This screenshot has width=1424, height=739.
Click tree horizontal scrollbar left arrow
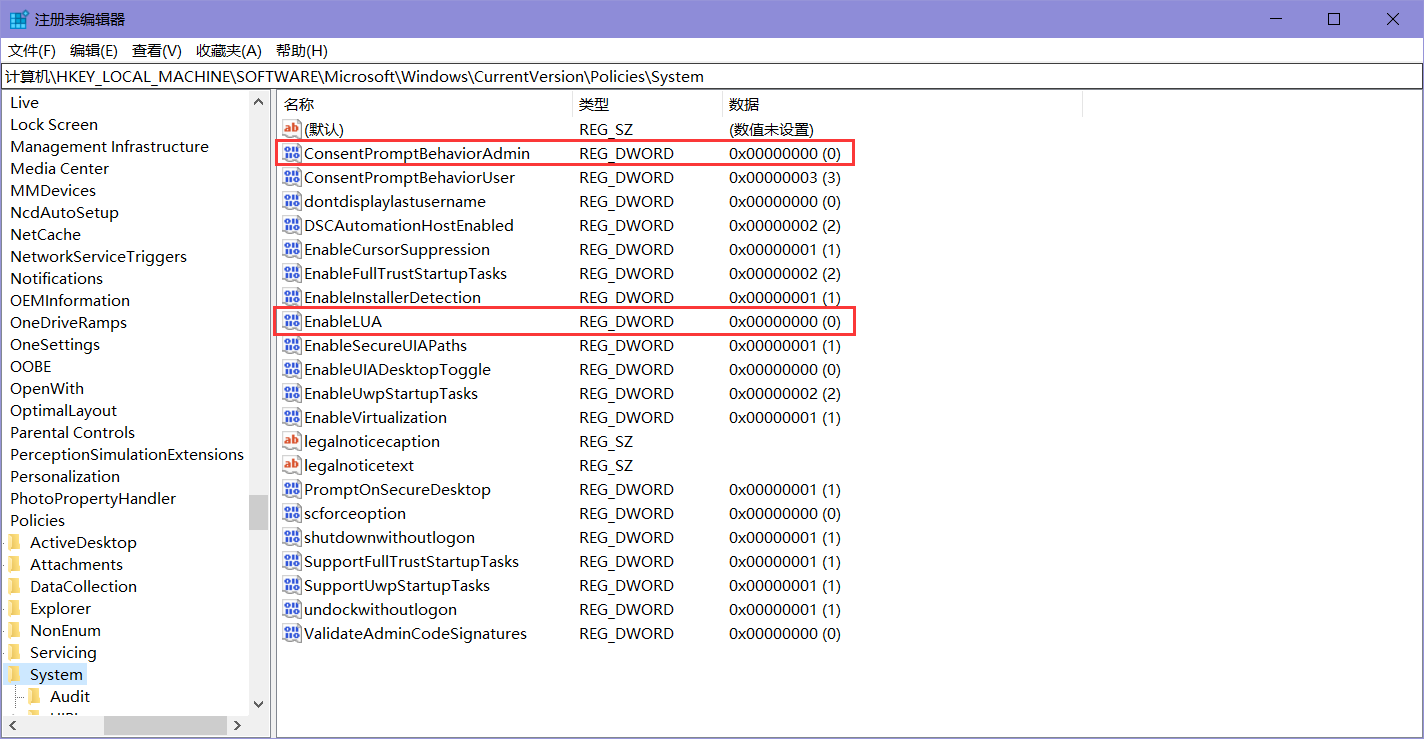(14, 725)
